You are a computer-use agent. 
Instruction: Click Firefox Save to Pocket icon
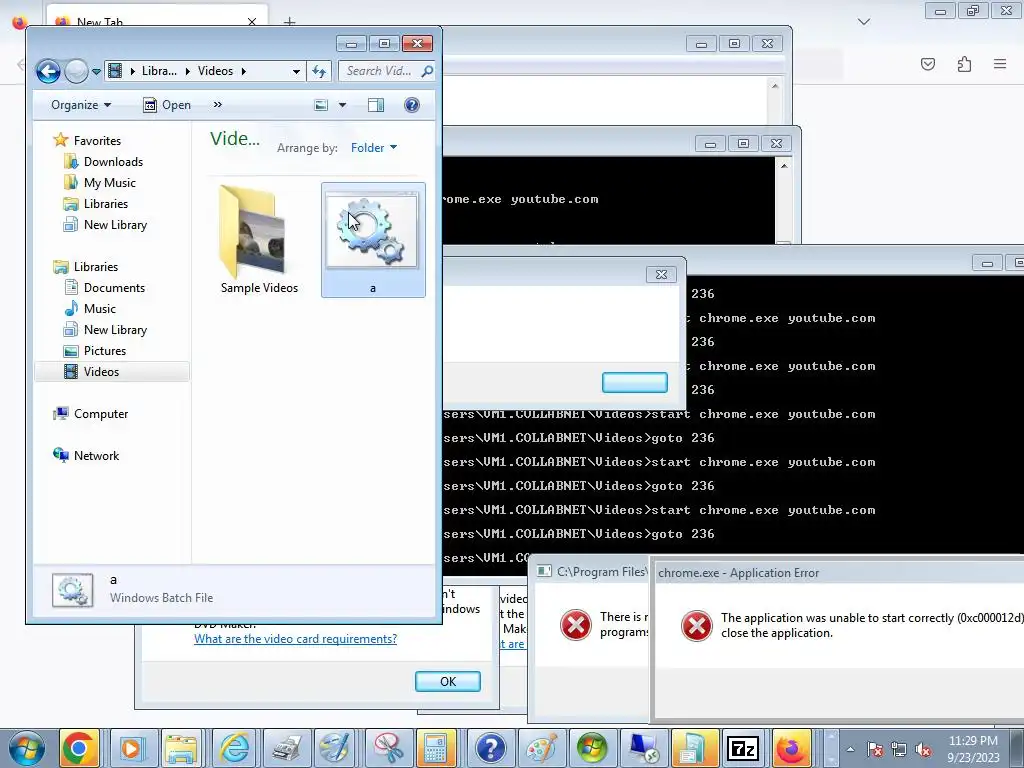[x=927, y=64]
